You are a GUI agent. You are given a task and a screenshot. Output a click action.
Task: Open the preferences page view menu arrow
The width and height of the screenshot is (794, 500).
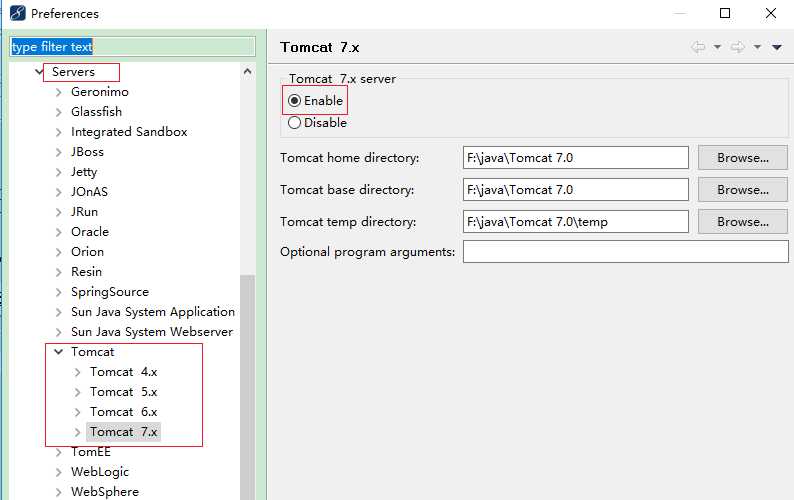point(777,47)
